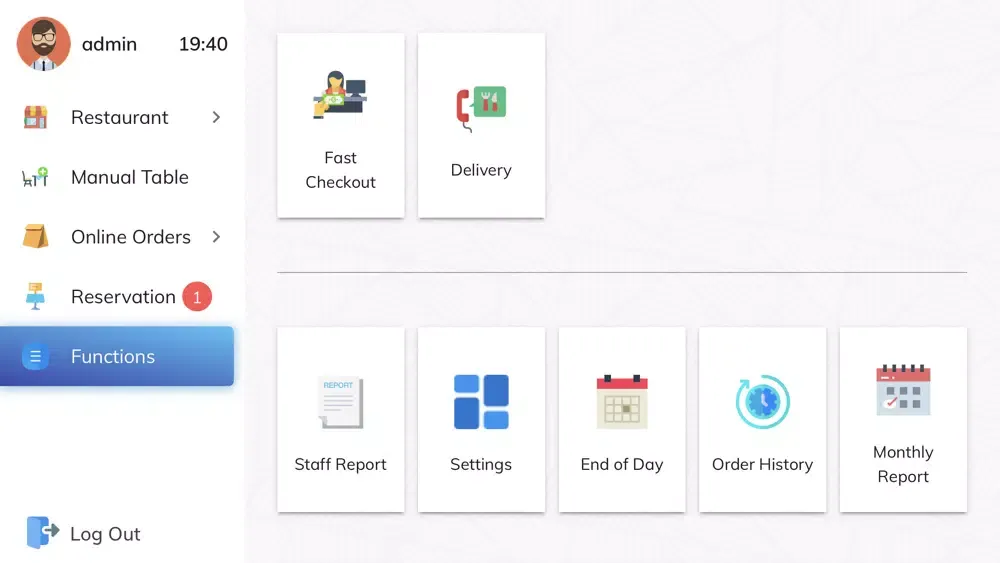Image resolution: width=1000 pixels, height=563 pixels.
Task: Click the admin avatar picture
Action: pyautogui.click(x=43, y=44)
